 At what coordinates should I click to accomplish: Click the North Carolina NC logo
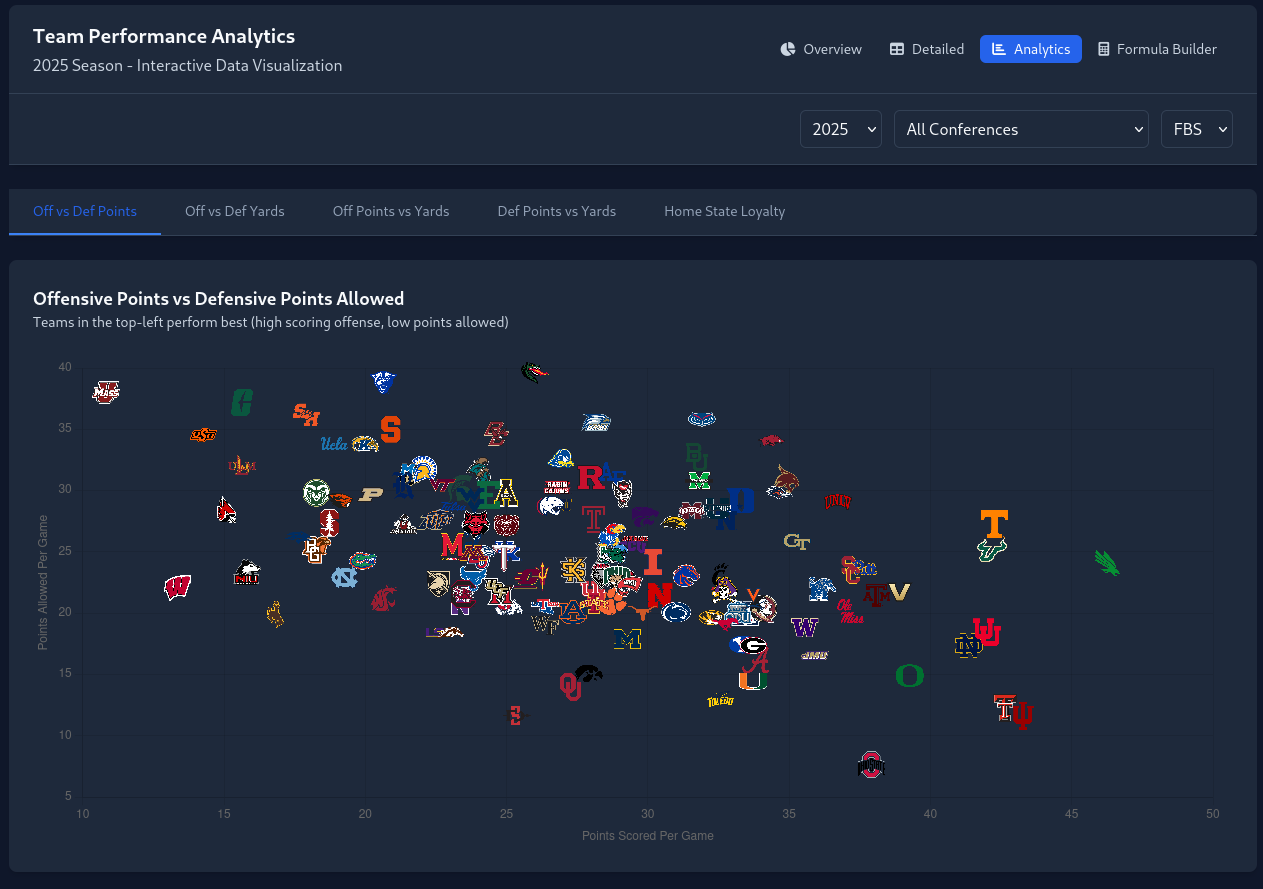344,576
